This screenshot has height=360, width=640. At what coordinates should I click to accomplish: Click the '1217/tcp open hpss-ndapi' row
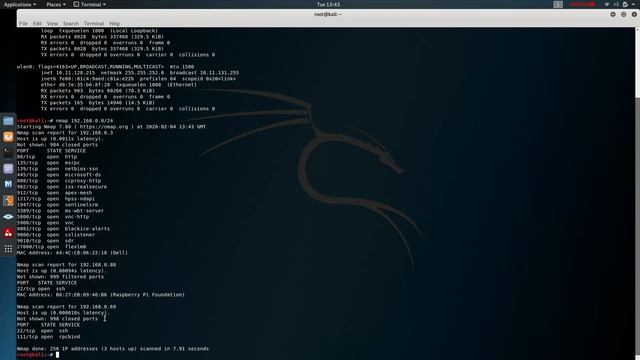(x=56, y=199)
